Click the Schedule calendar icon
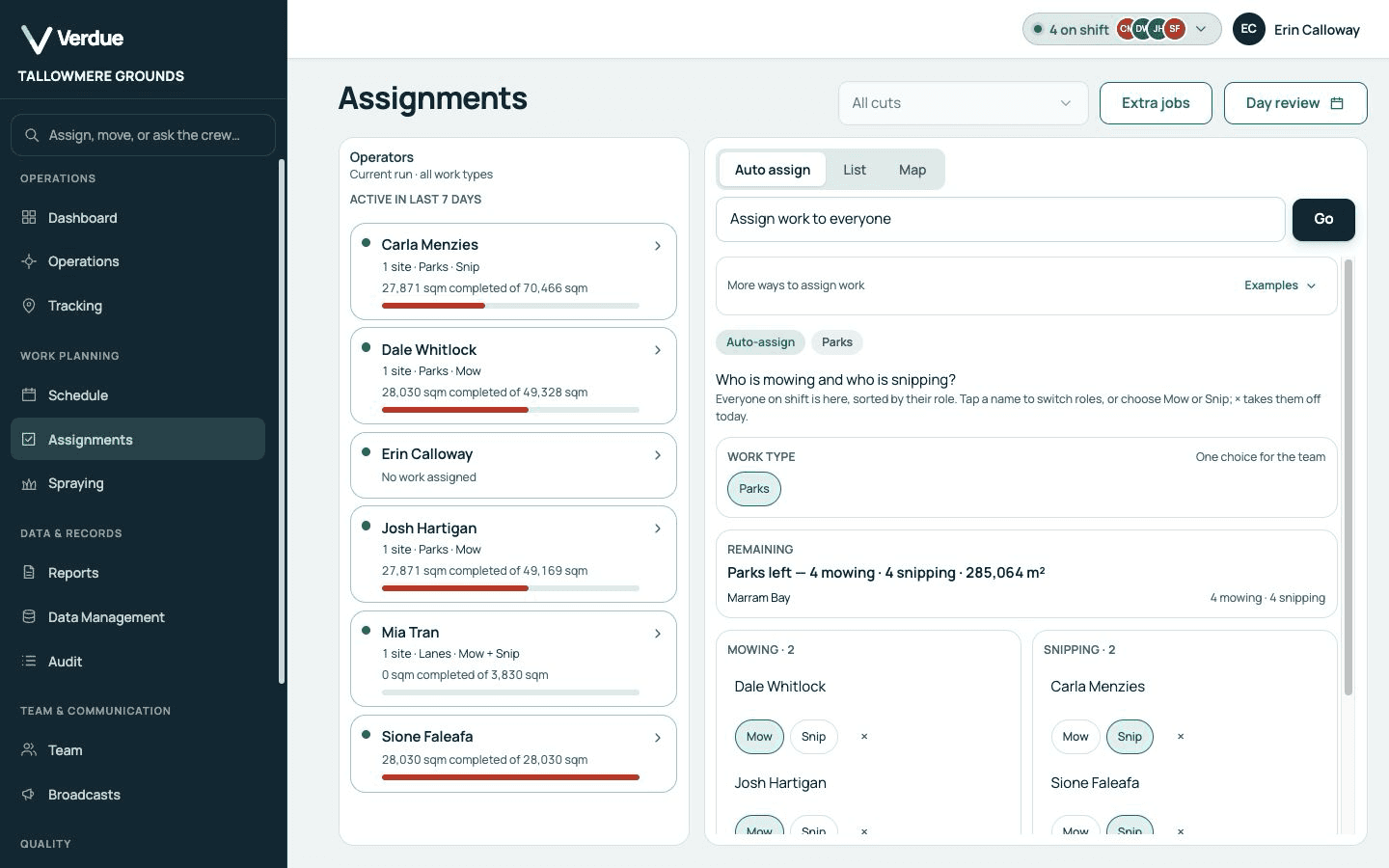Image resolution: width=1389 pixels, height=868 pixels. click(29, 394)
